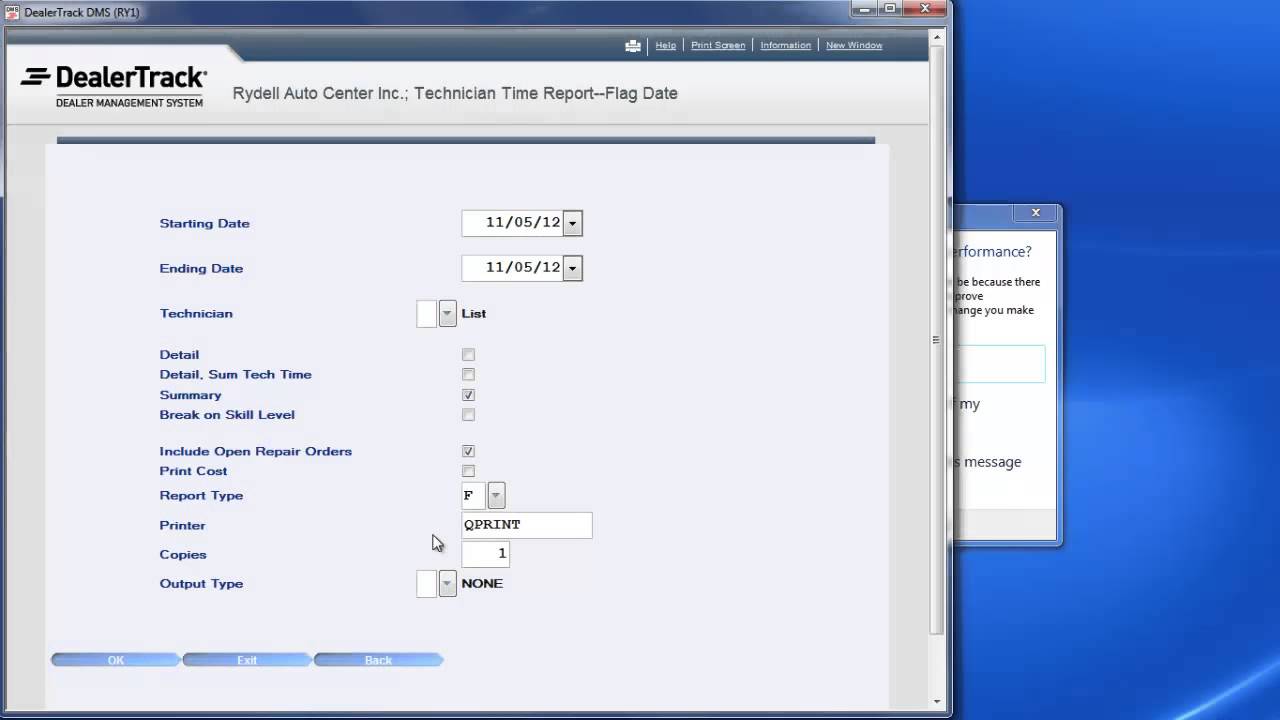Close the performance dialog behind DMS
Screen dimensions: 1280x720
tap(1036, 213)
